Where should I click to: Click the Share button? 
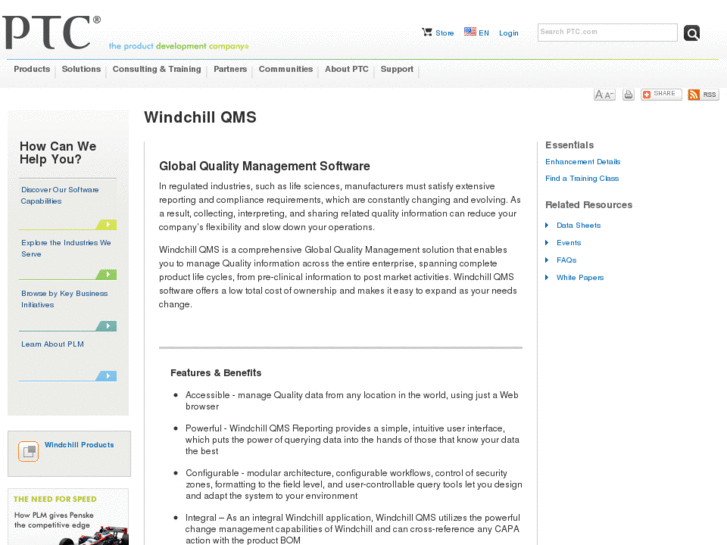coord(661,94)
